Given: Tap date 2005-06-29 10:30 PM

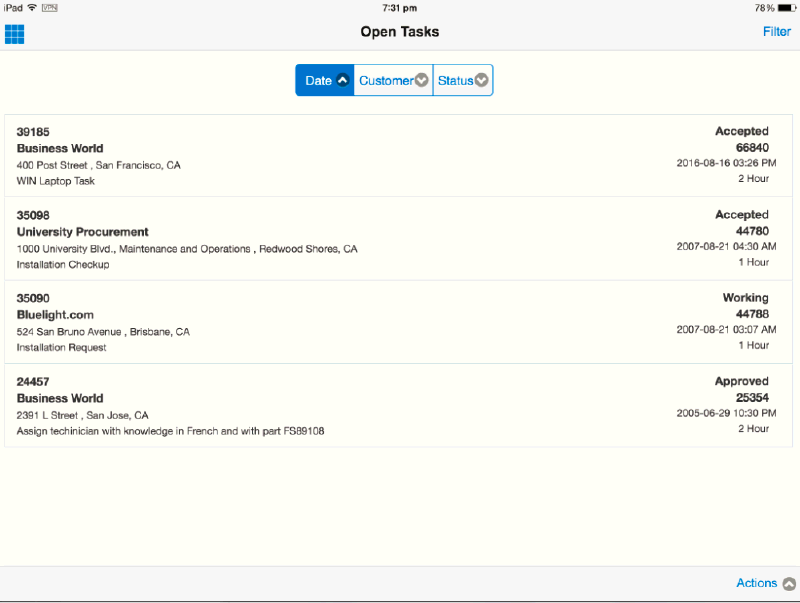Looking at the screenshot, I should click(726, 413).
